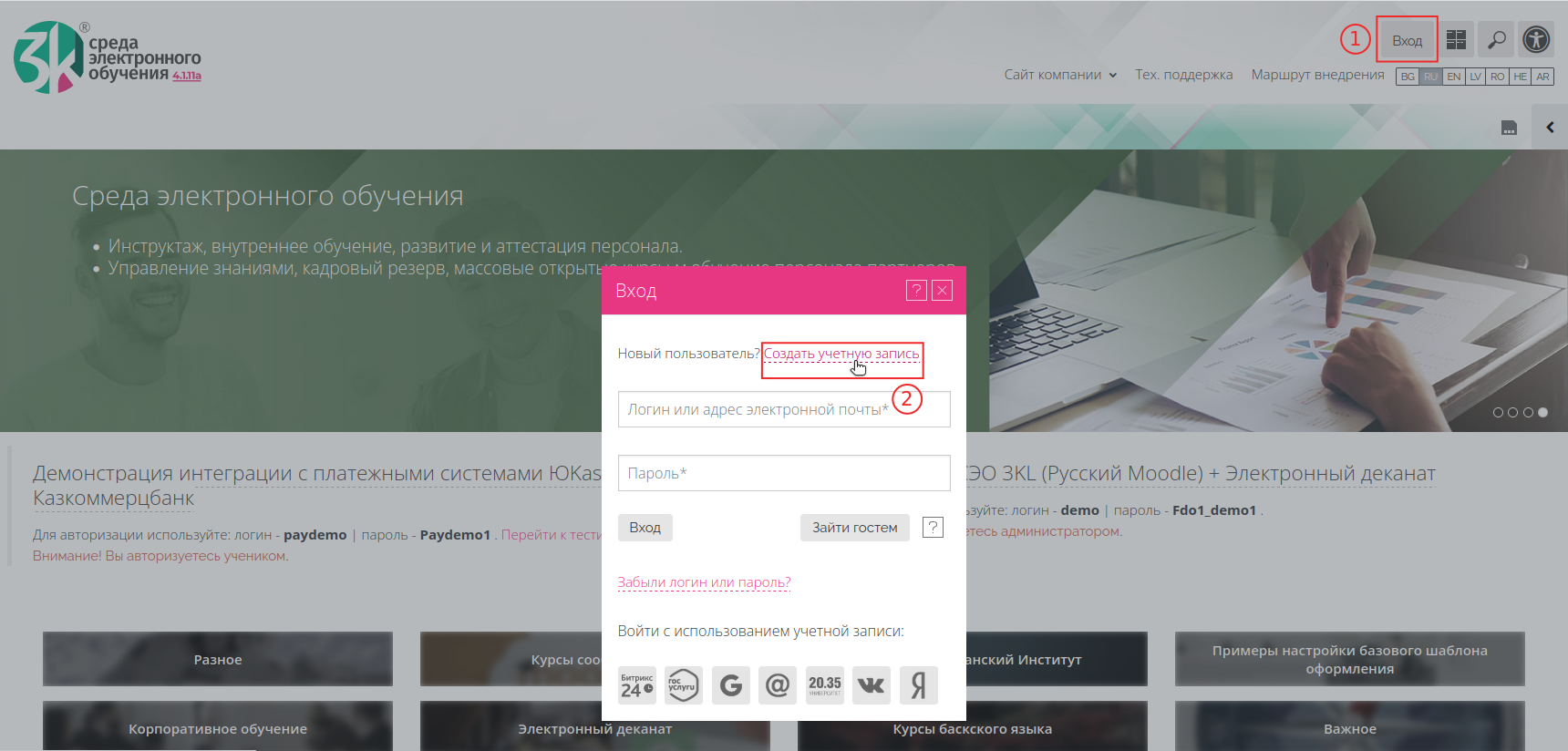The image size is (1568, 751).
Task: Open СЭО 3KL Электронный деканат heading link
Action: 1201,473
